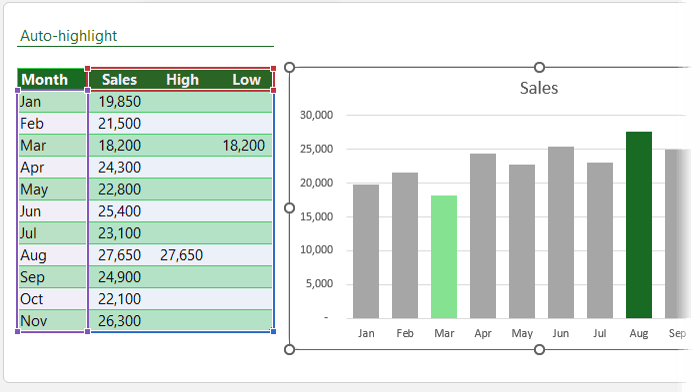Click the 25,000 axis label

(x=317, y=149)
